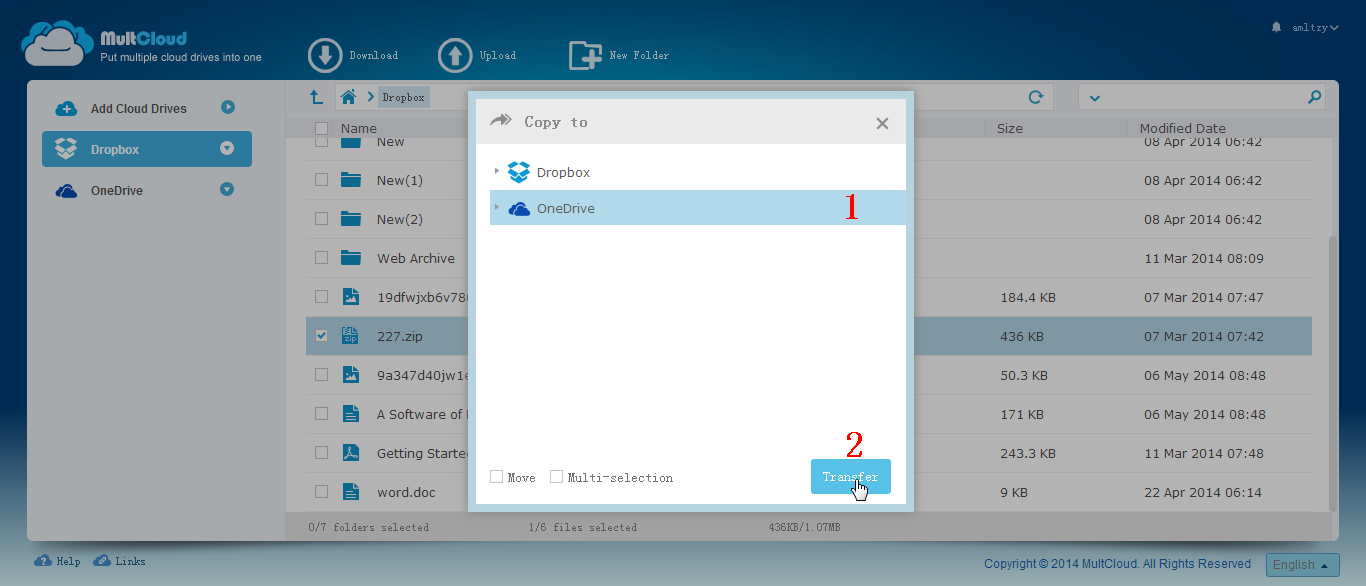Screen dimensions: 1366x586
Task: Open the Dropbox sidebar dropdown arrow
Action: [x=227, y=148]
